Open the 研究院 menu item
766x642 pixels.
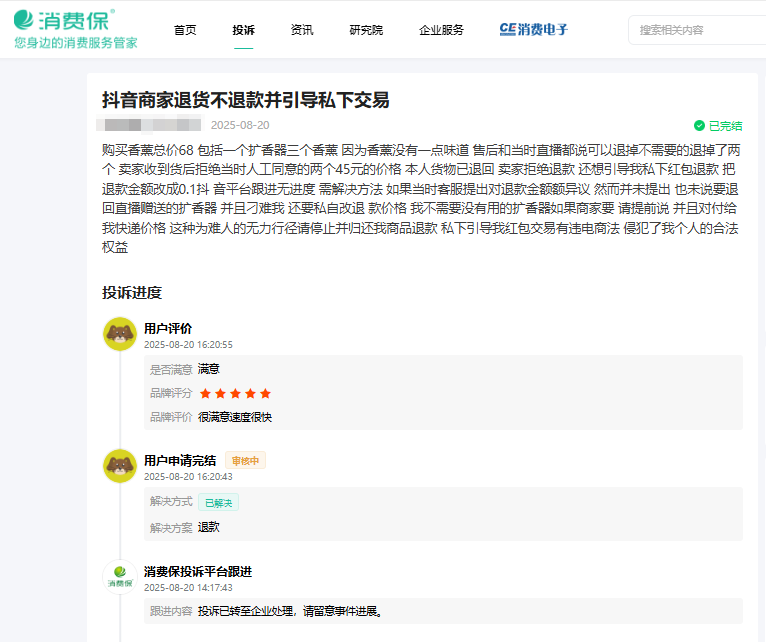366,30
